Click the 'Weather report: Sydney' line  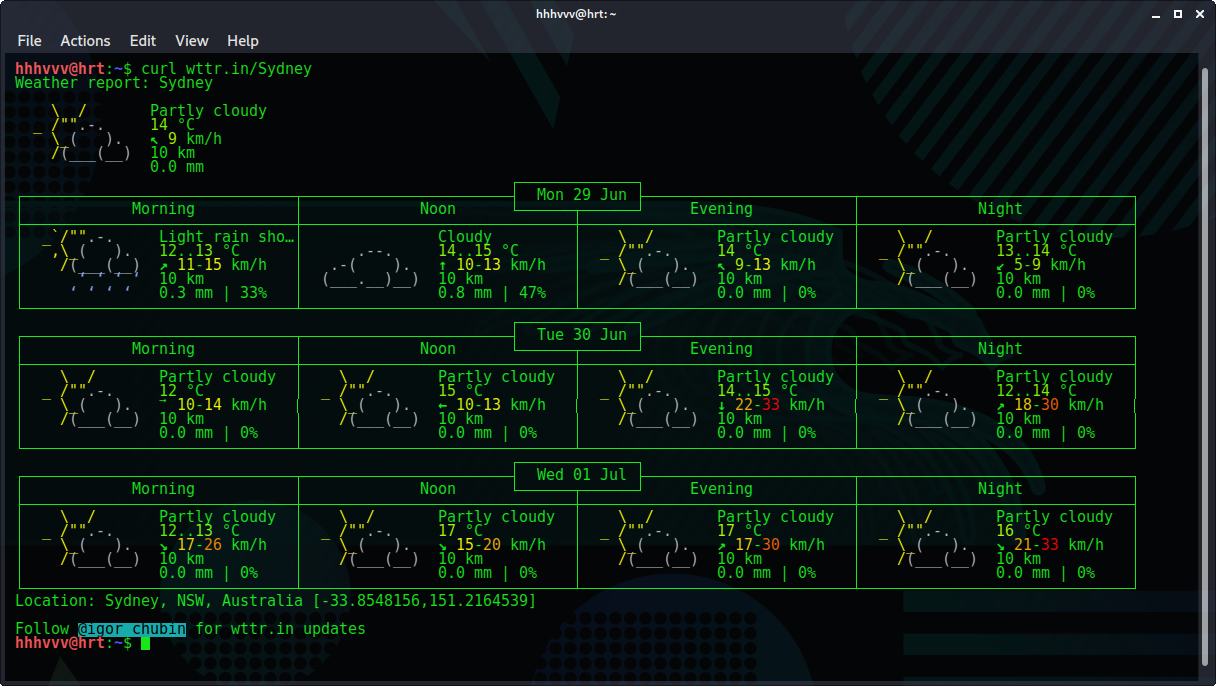[114, 83]
